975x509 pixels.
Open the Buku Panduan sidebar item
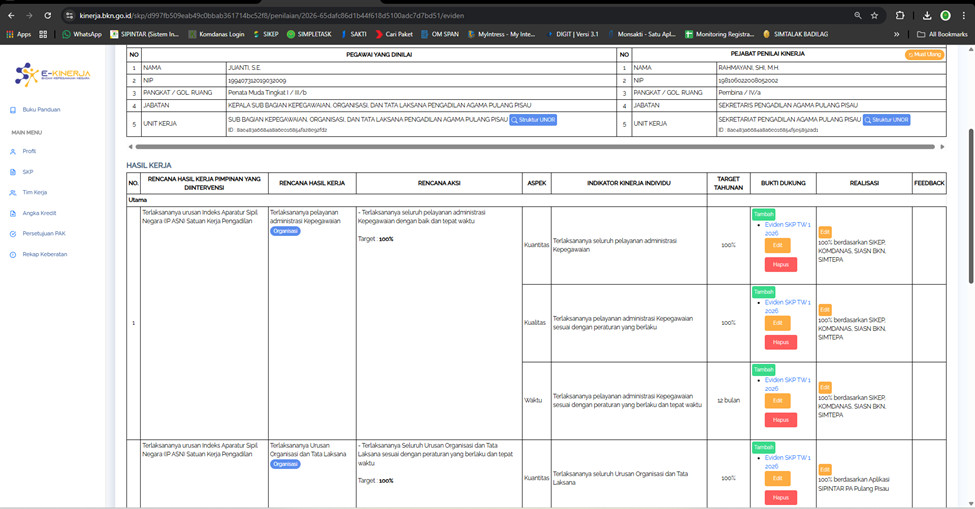(41, 110)
